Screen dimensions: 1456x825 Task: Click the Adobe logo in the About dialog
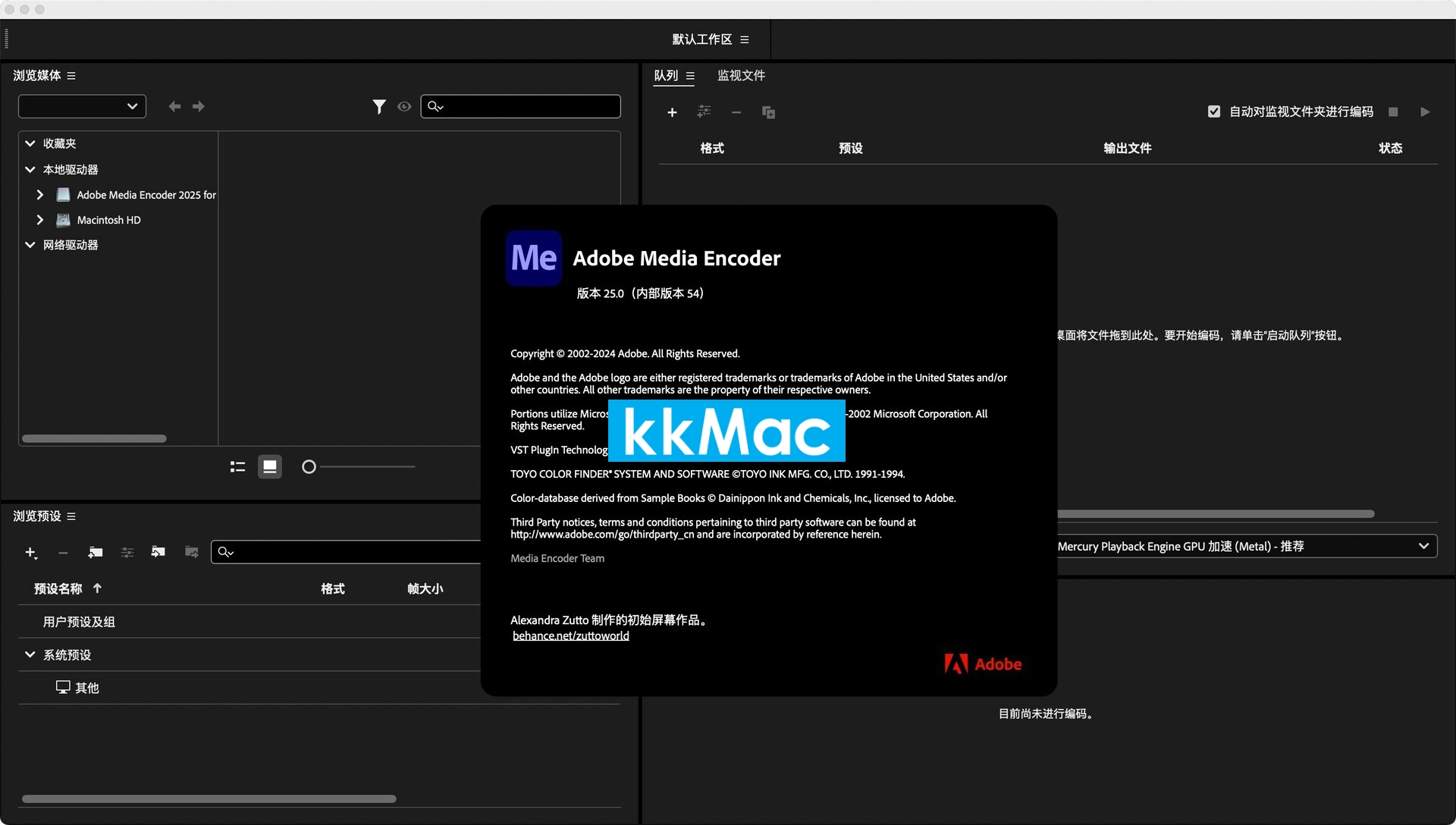(x=983, y=664)
